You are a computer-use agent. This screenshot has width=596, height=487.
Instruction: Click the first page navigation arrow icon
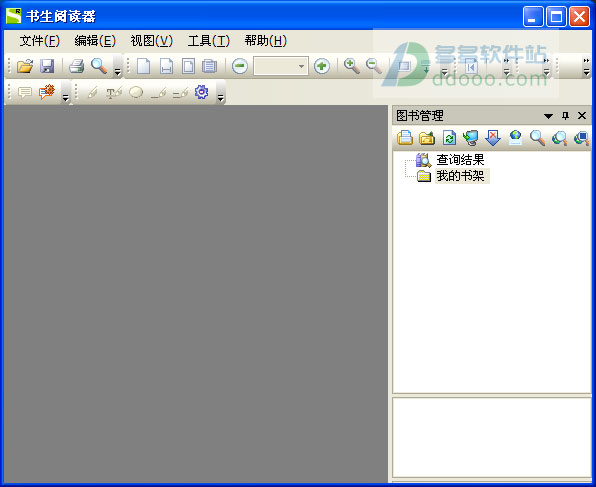[x=471, y=67]
